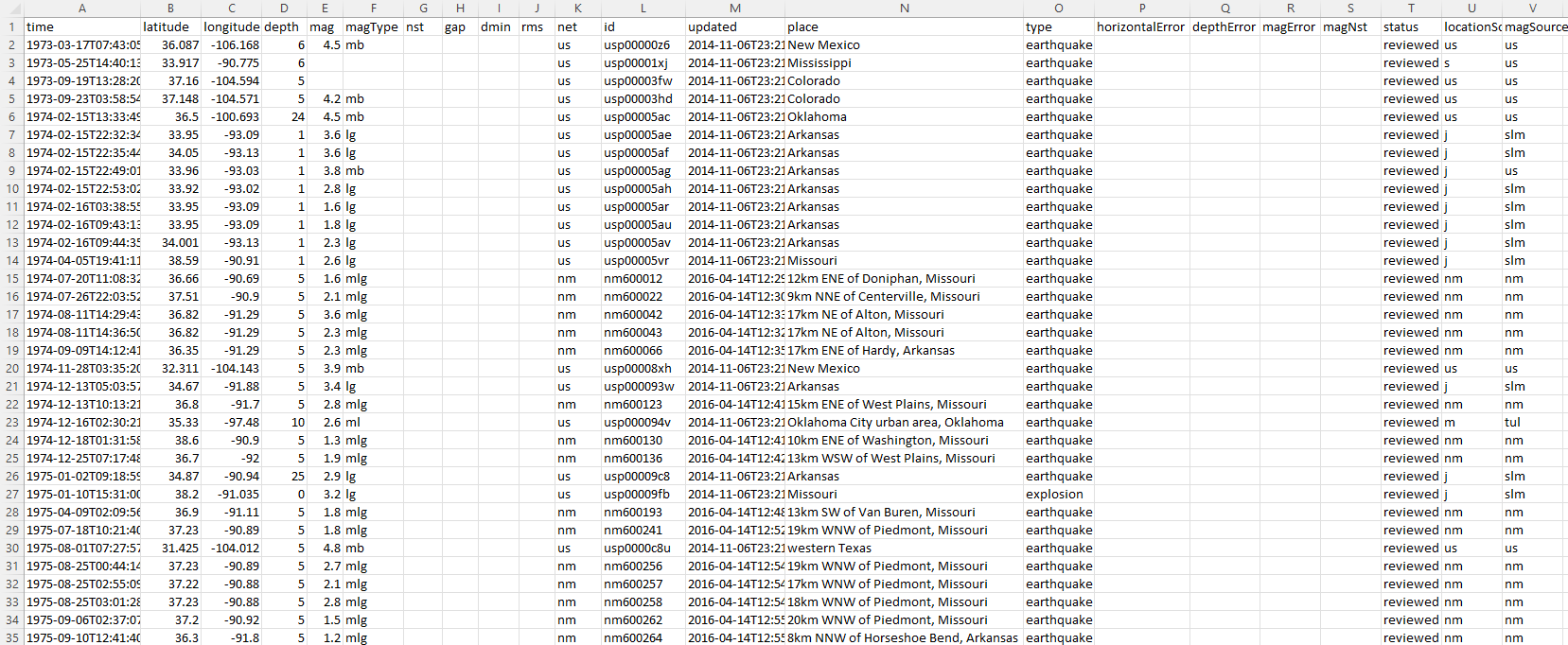Click '8km NNW of Horseshoe Bend, Arkansas' cell

904,638
